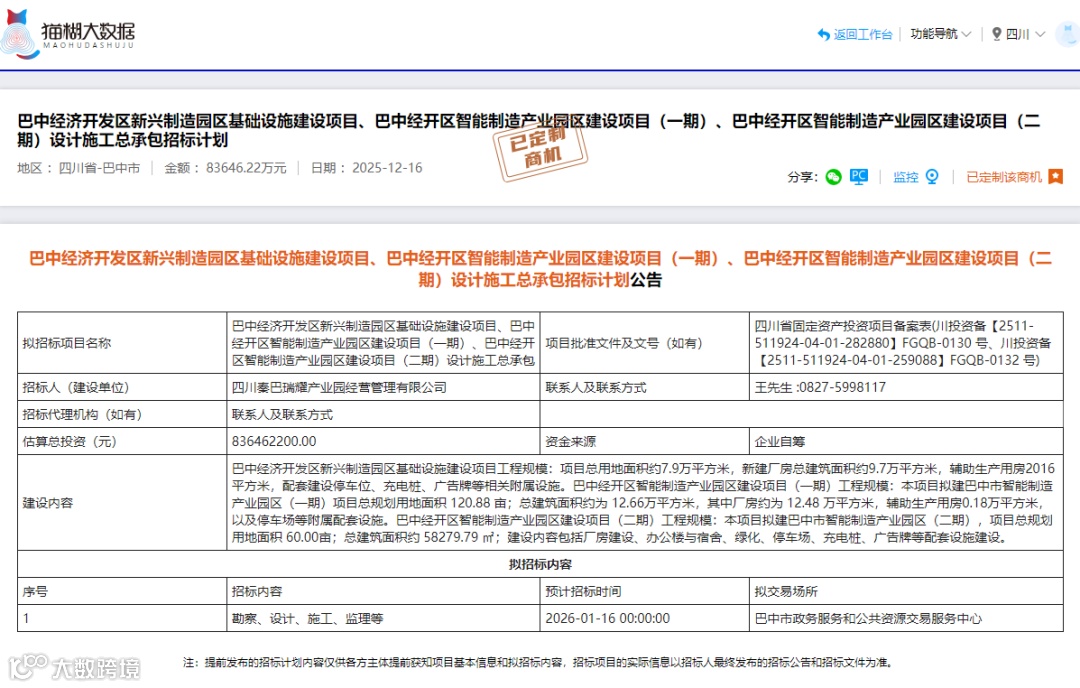
Task: Click the location pin icon beside 四川
Action: pos(996,34)
